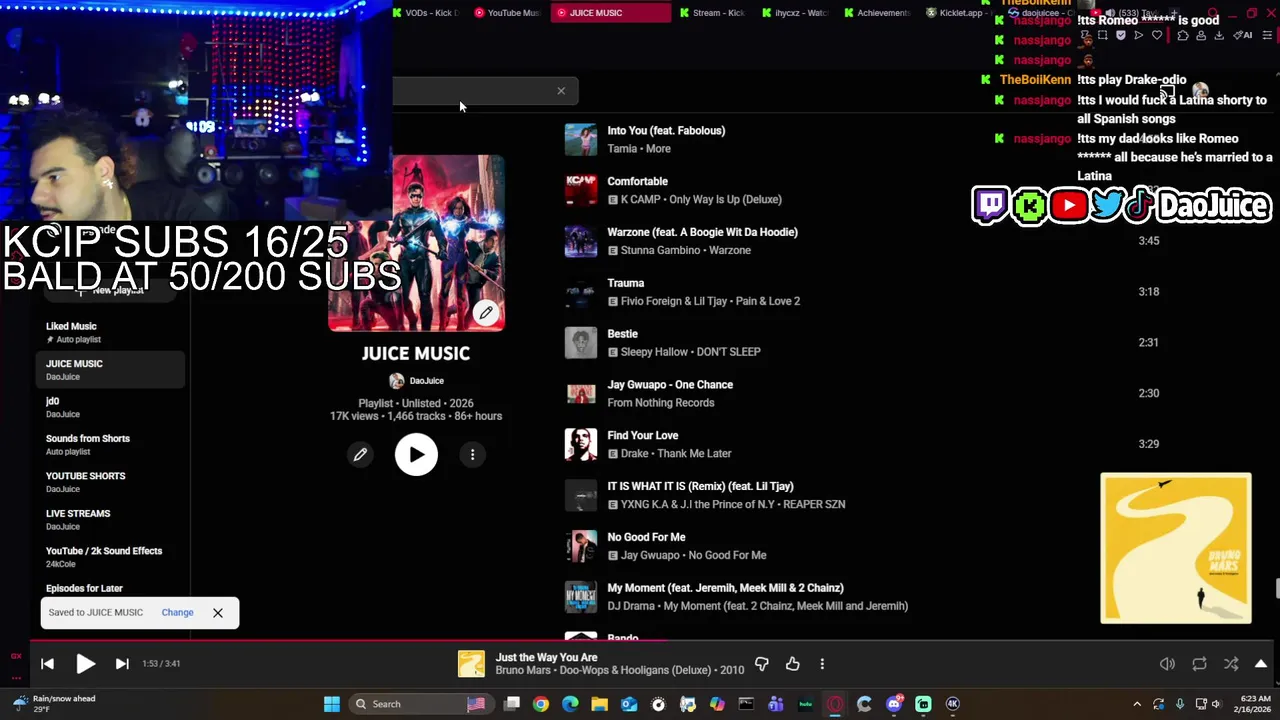Click current song thumbnail in player bar
Screen dimensions: 1280x720
click(x=471, y=664)
